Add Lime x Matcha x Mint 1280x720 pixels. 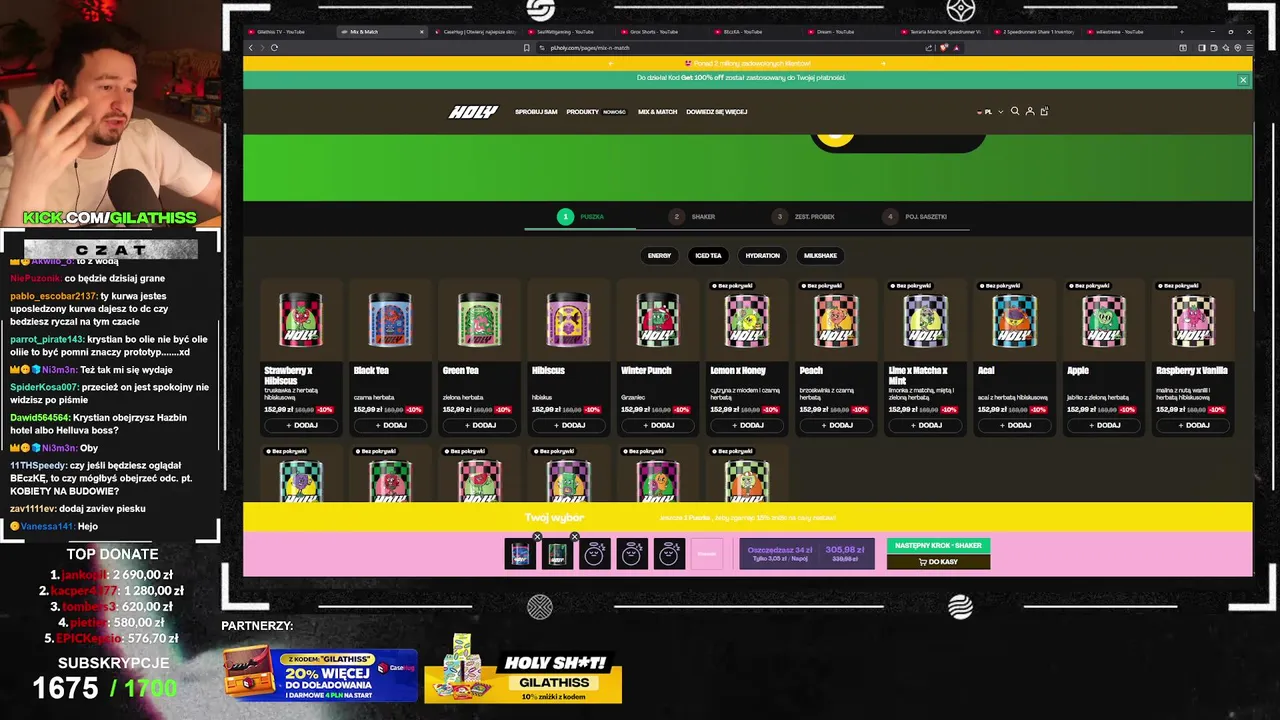point(925,425)
